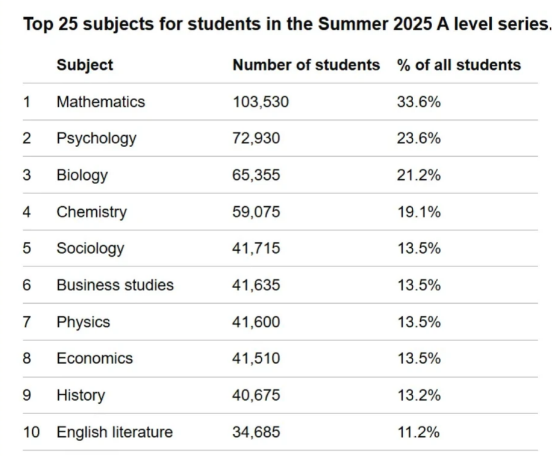Viewport: 558px width, 456px height.
Task: Select the Chemistry subject cell
Action: [x=91, y=212]
